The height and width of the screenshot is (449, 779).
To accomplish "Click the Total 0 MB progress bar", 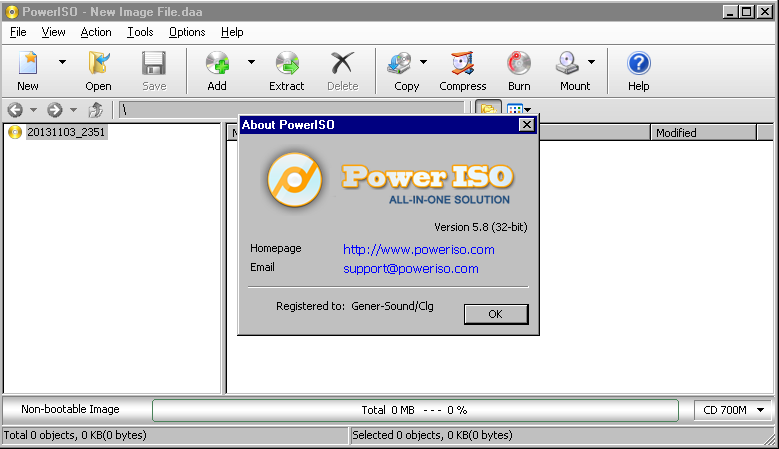I will 415,410.
